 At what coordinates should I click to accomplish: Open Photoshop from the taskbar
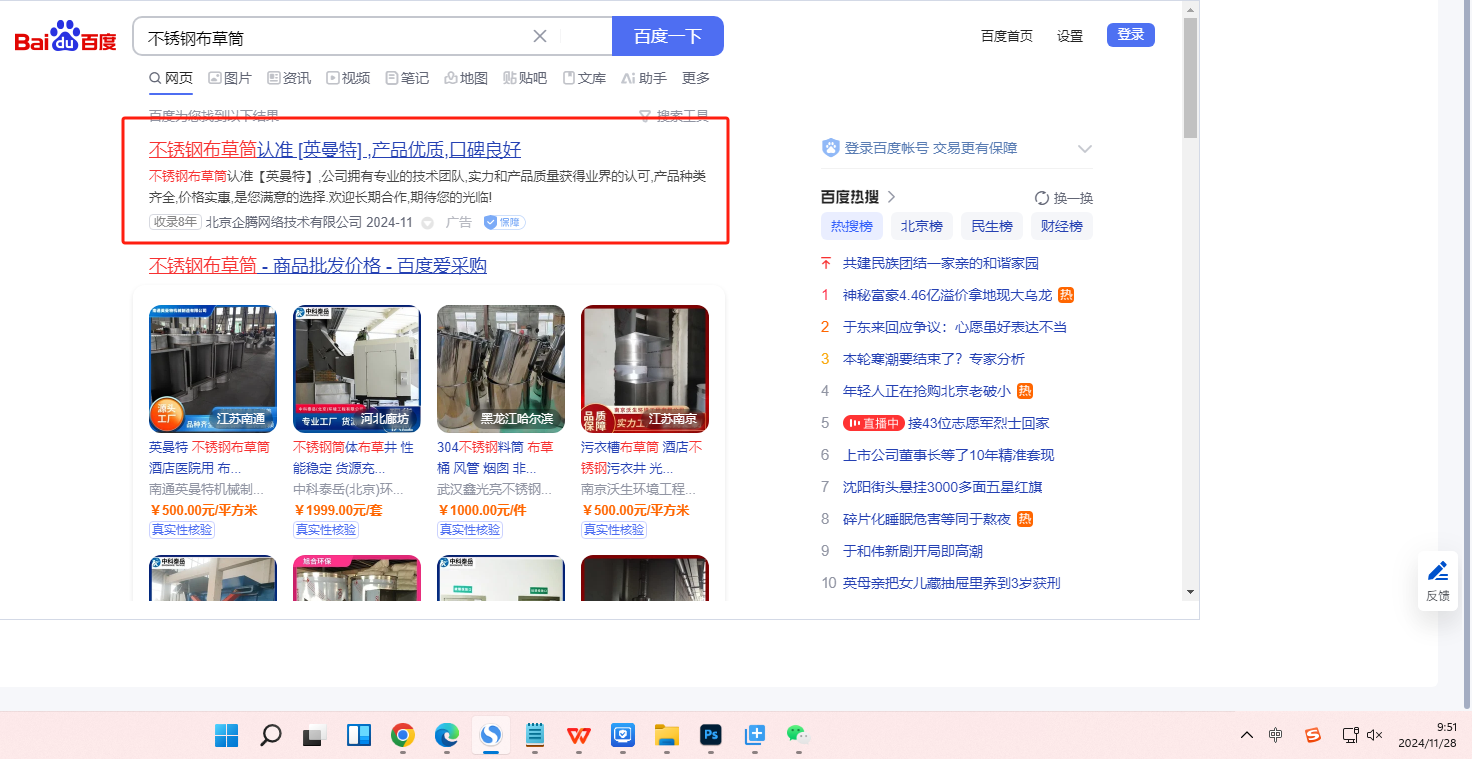pos(711,736)
